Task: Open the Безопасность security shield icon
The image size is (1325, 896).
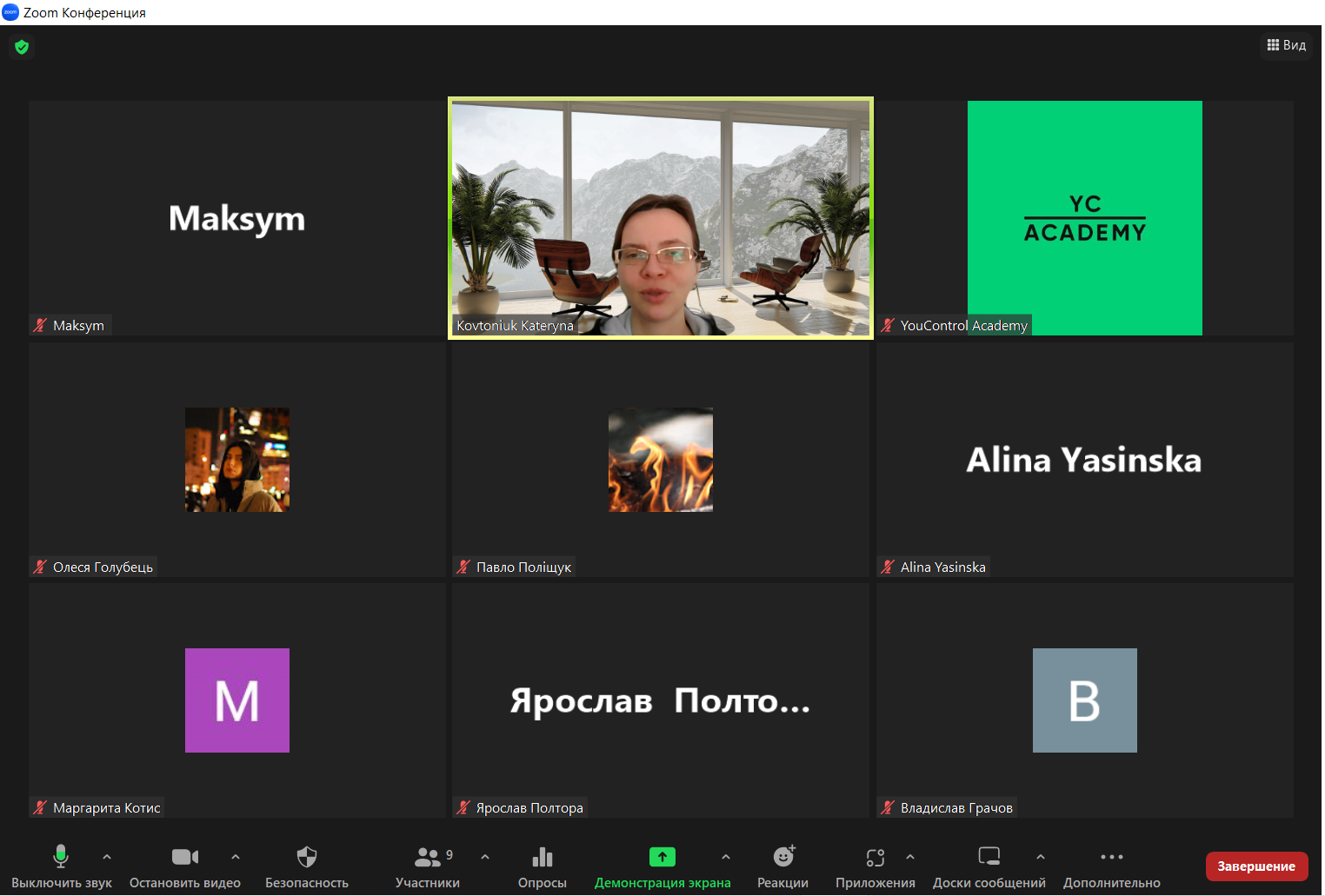Action: [x=306, y=858]
